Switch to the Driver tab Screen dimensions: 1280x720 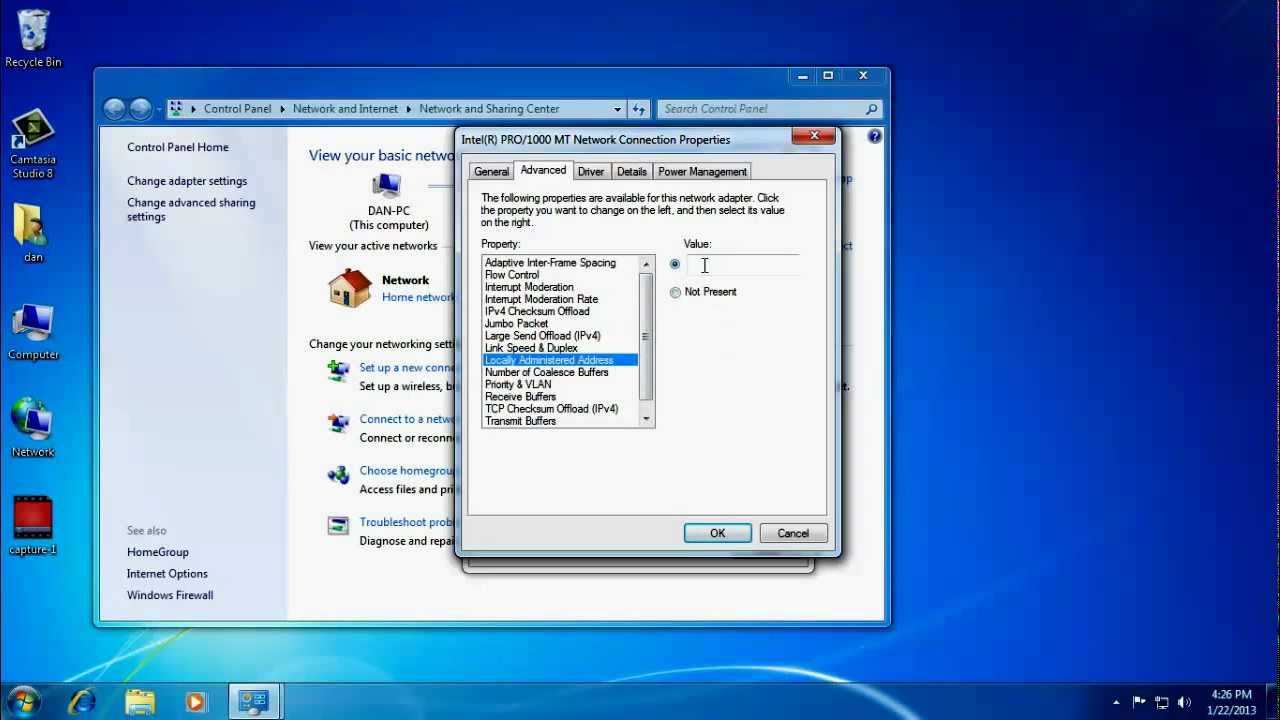click(x=591, y=172)
